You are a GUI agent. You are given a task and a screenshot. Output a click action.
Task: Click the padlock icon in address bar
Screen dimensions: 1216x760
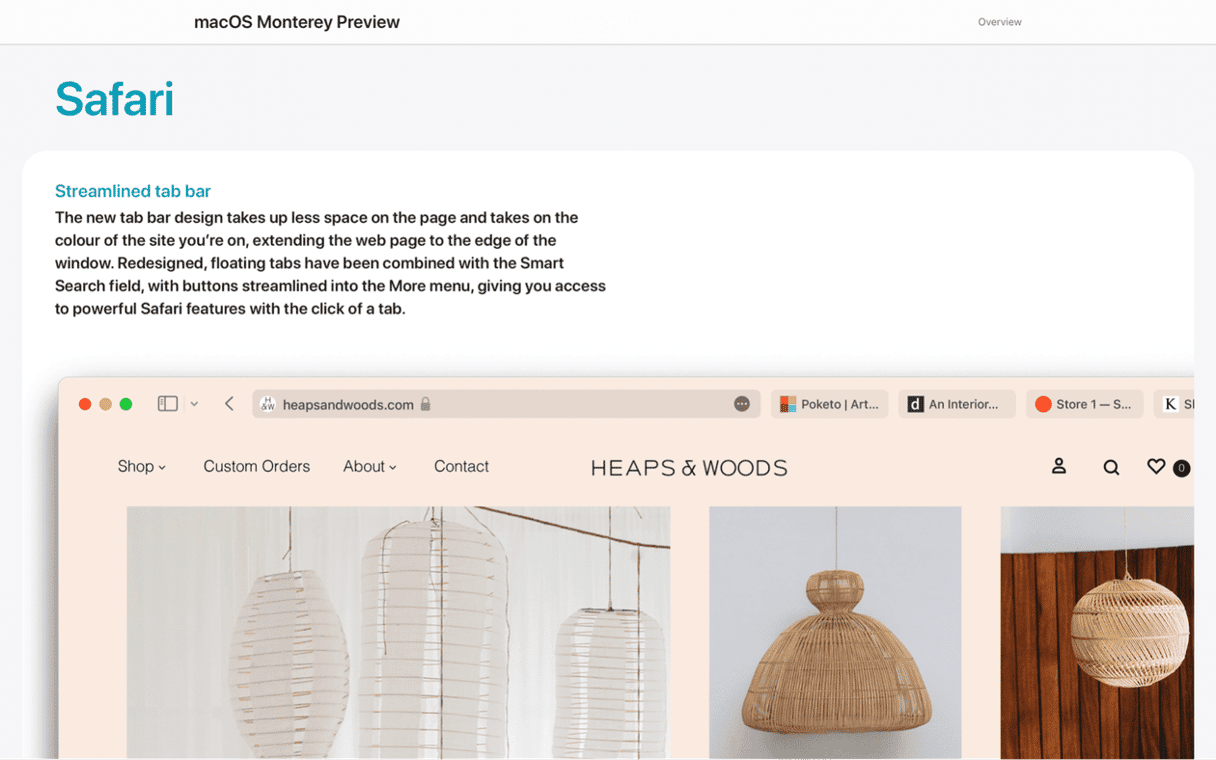click(425, 404)
